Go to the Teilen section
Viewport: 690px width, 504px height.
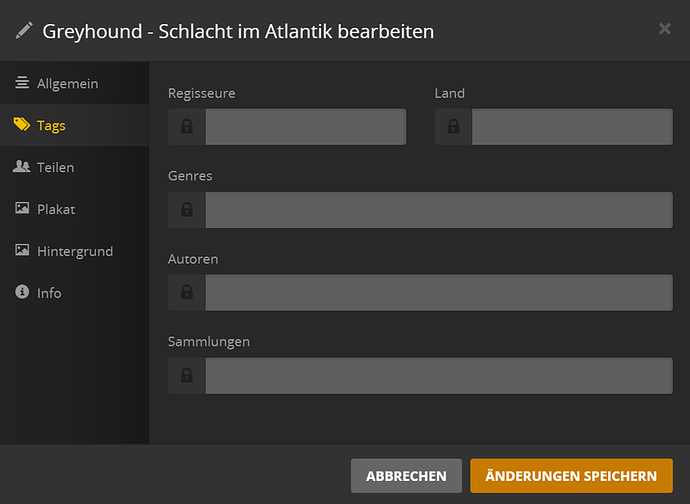click(x=55, y=167)
